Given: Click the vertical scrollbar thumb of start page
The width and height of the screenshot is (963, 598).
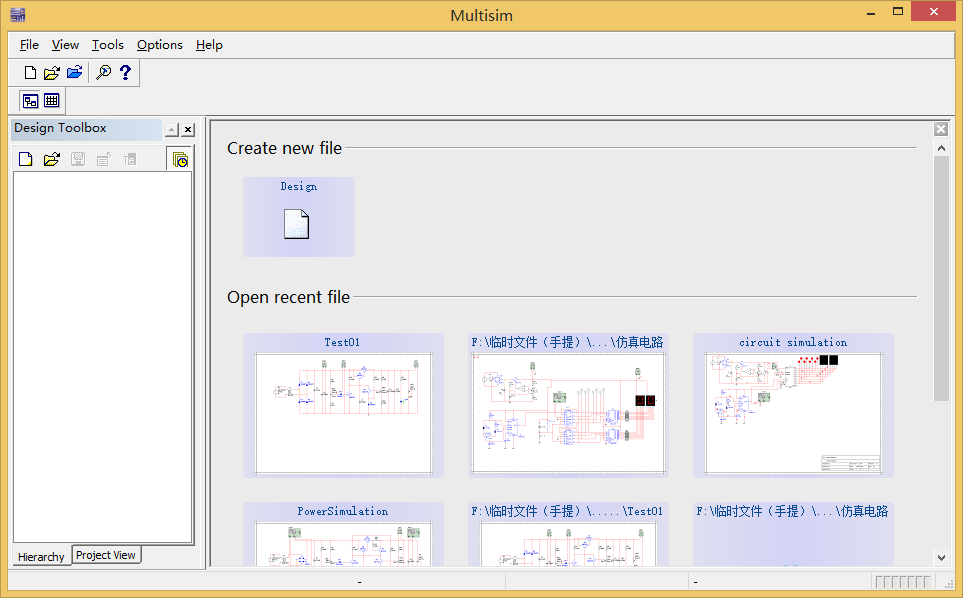Looking at the screenshot, I should click(x=941, y=278).
